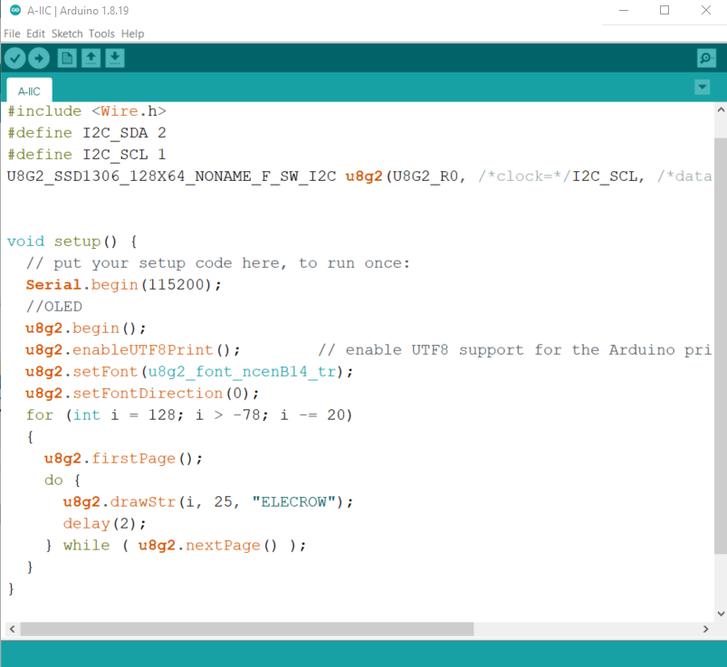Click the Upload arrow button

click(x=39, y=58)
